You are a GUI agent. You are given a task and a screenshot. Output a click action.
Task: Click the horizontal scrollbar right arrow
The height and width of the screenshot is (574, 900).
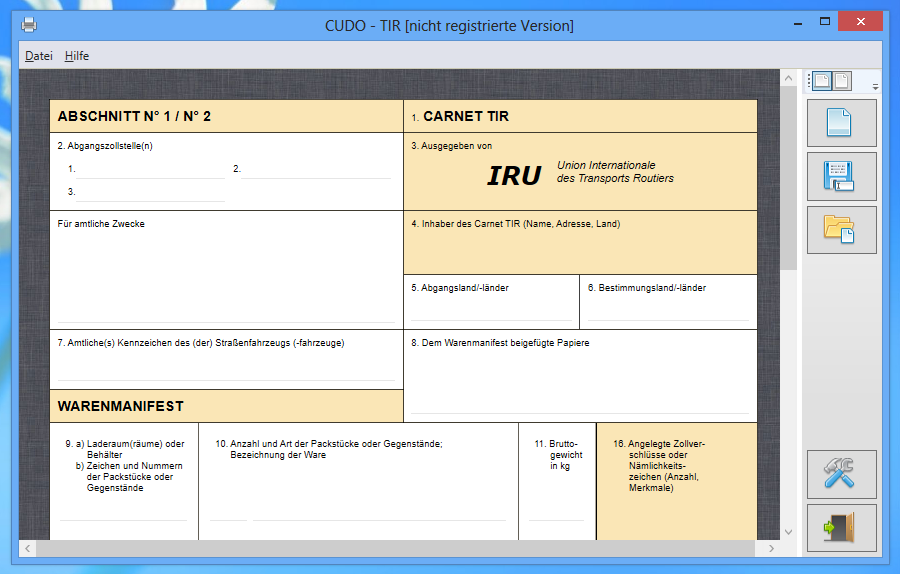coord(771,548)
